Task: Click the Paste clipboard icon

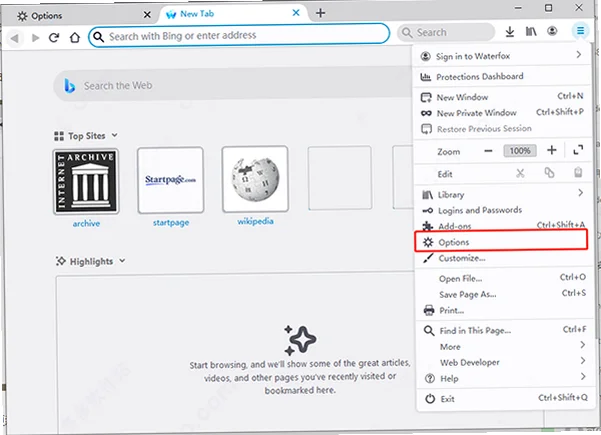Action: click(578, 172)
